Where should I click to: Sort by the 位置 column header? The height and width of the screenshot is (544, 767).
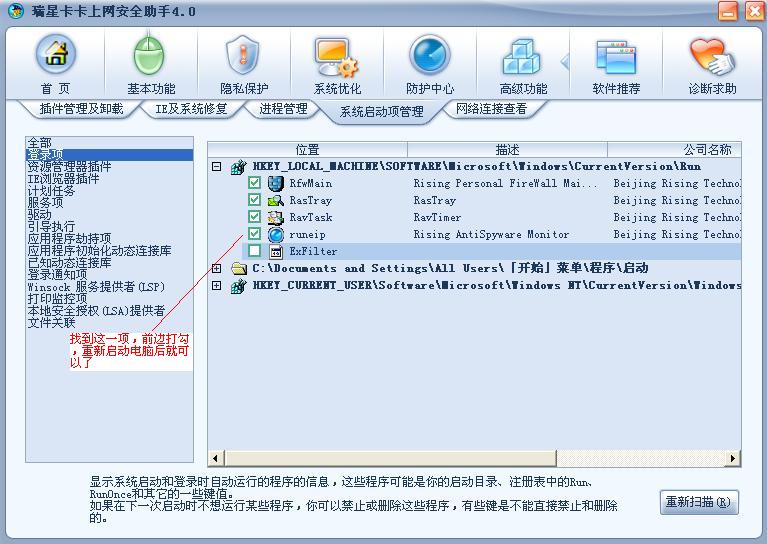[x=307, y=149]
